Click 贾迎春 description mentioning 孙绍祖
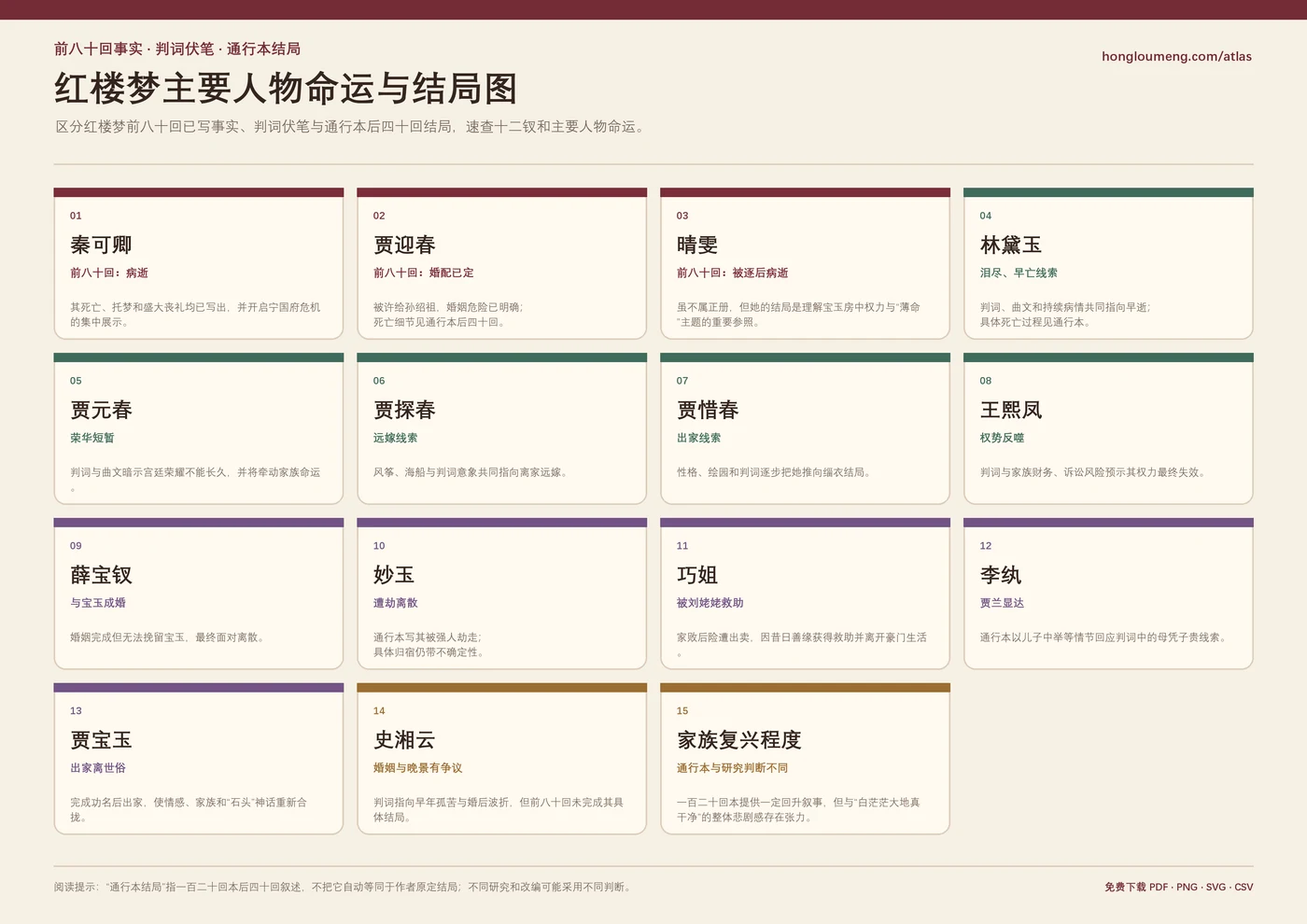This screenshot has height=924, width=1307. (449, 315)
